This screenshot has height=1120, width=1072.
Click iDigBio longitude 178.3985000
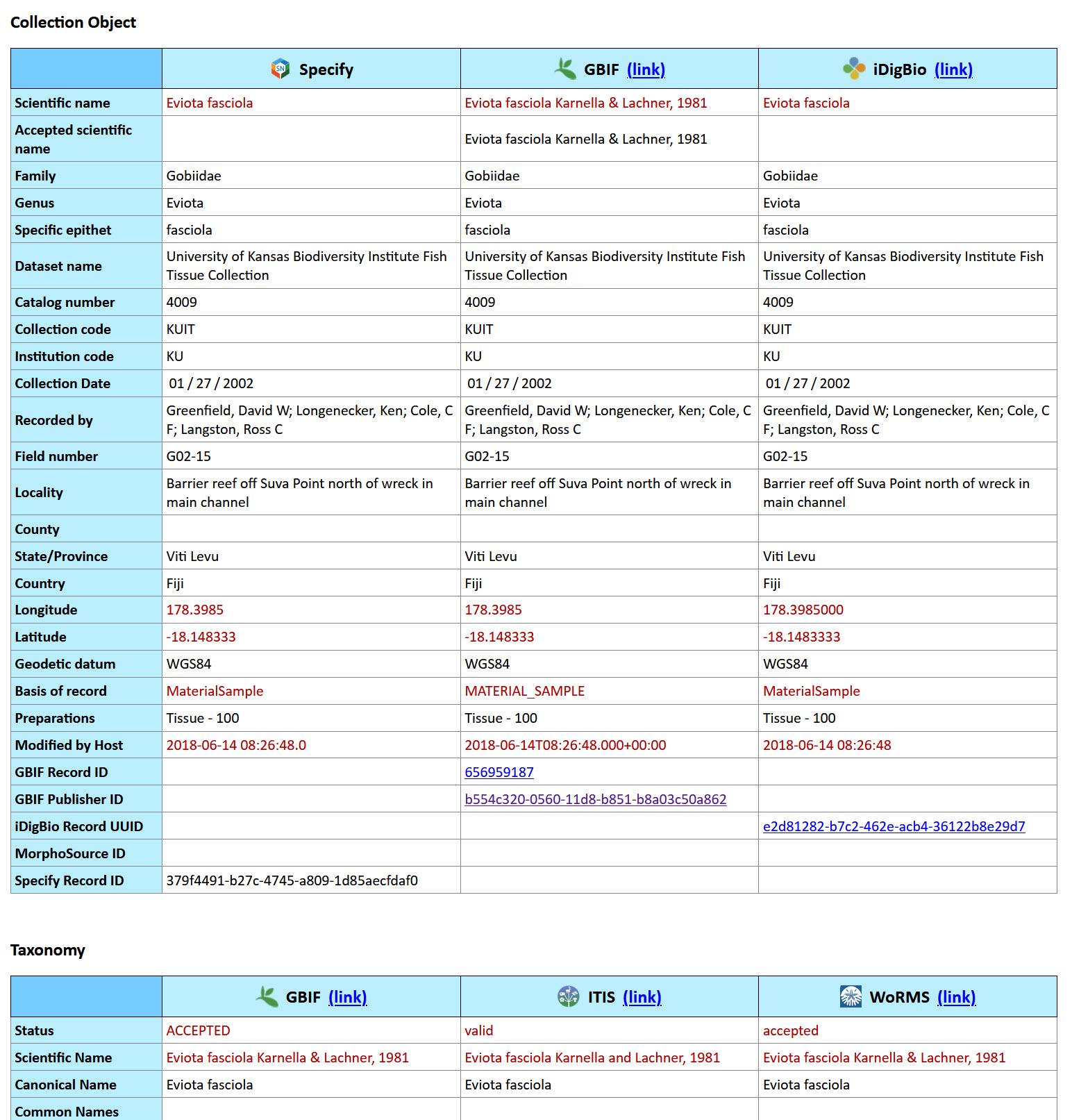[803, 610]
